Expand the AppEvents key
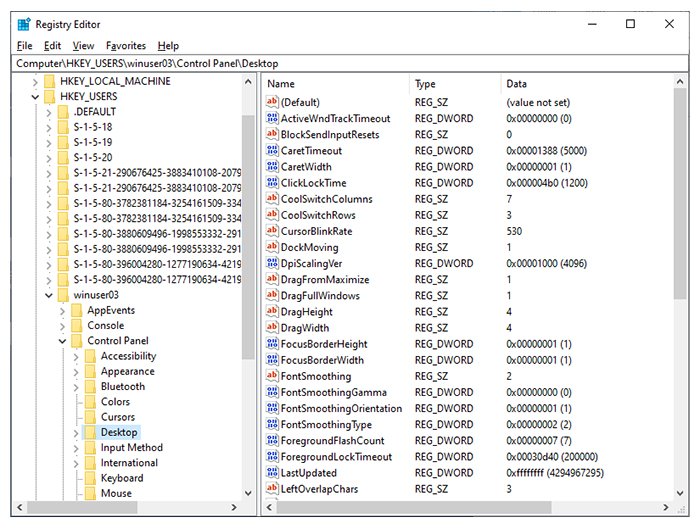Viewport: 700px width, 529px height. [62, 310]
